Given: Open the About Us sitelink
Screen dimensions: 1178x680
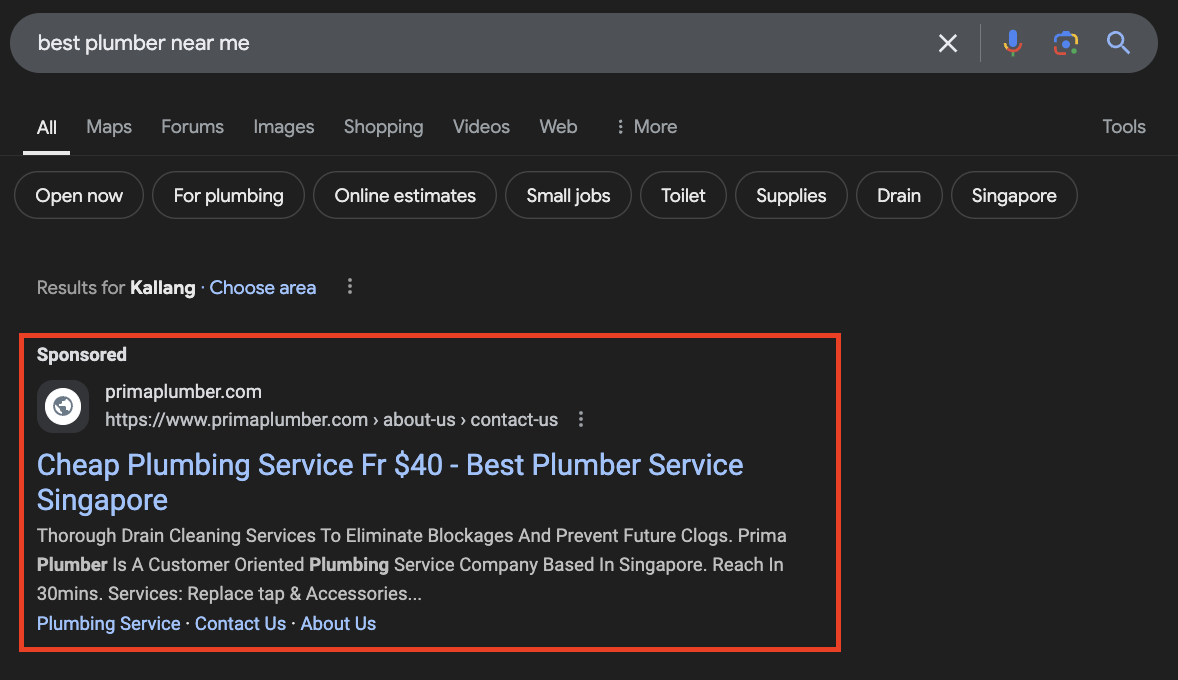Looking at the screenshot, I should click(x=338, y=624).
